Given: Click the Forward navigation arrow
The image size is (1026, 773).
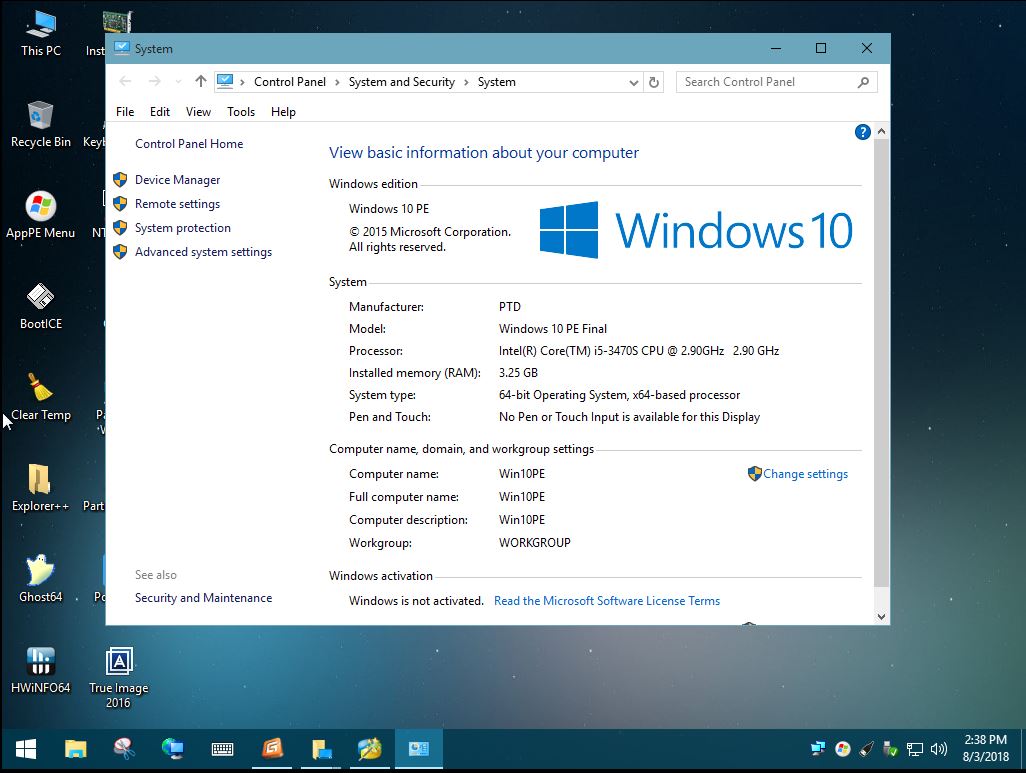Looking at the screenshot, I should (x=154, y=82).
